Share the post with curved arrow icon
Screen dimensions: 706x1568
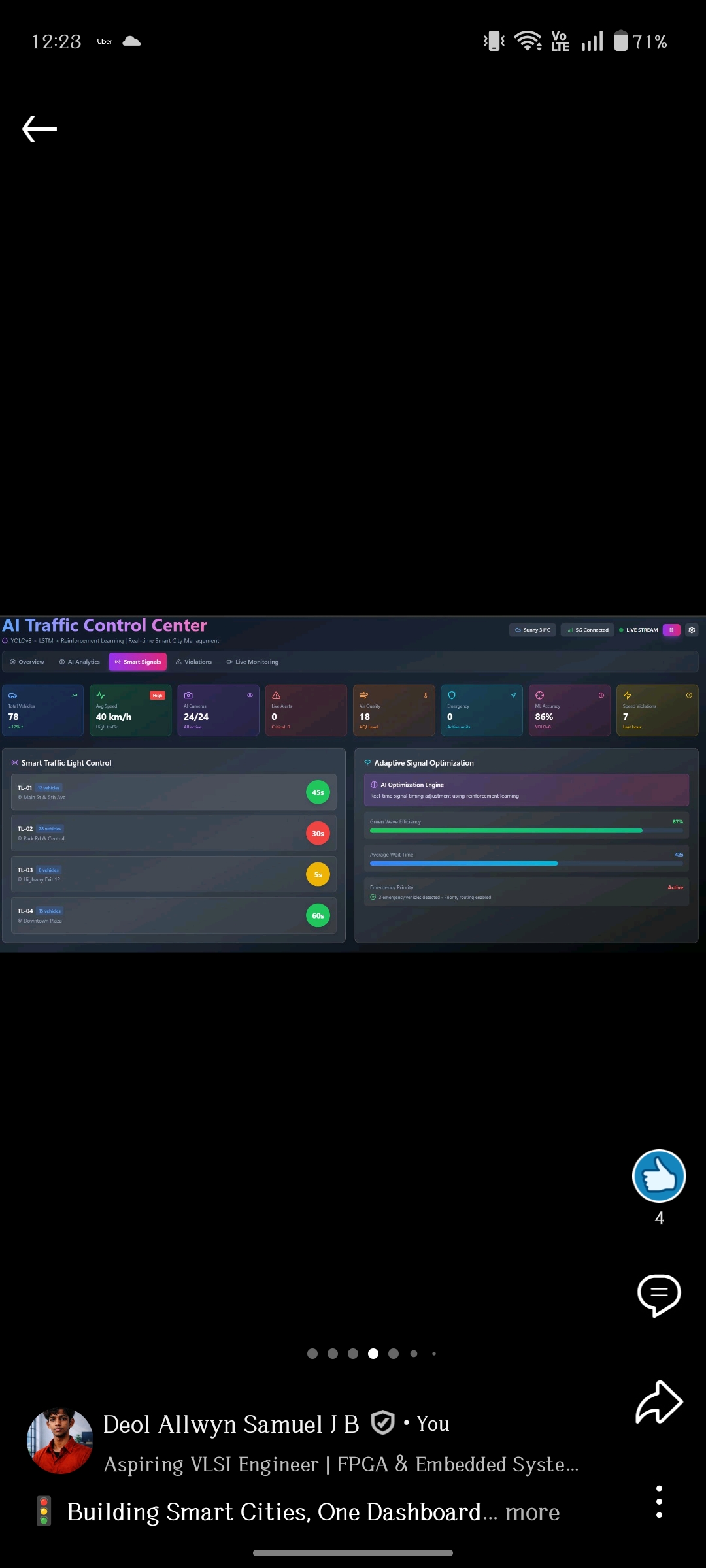pyautogui.click(x=659, y=1402)
